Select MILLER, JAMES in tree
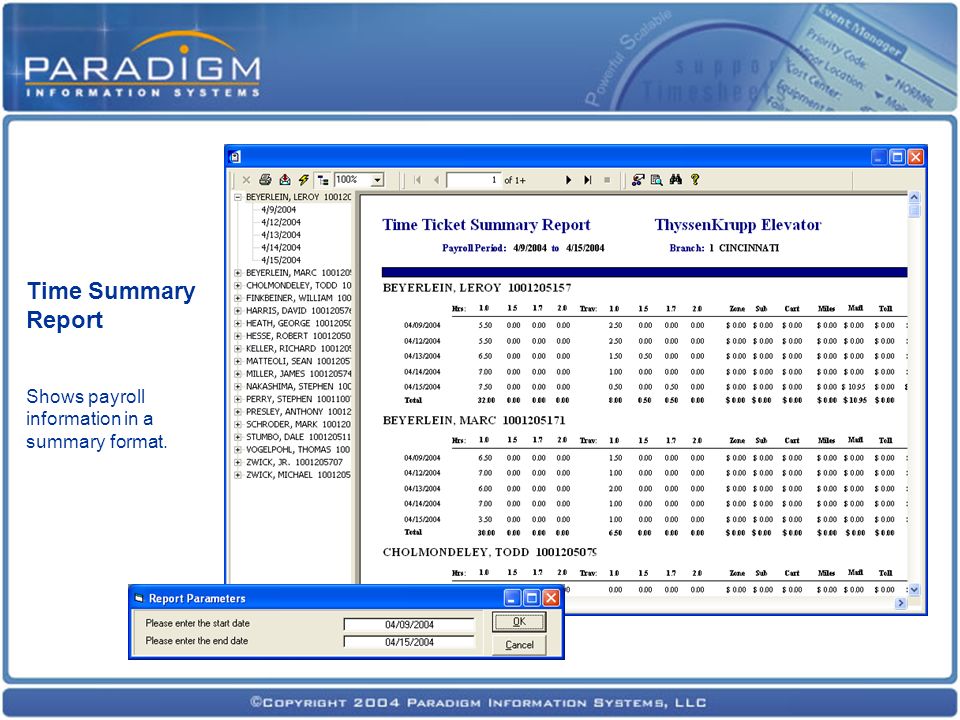The height and width of the screenshot is (720, 960). click(298, 374)
